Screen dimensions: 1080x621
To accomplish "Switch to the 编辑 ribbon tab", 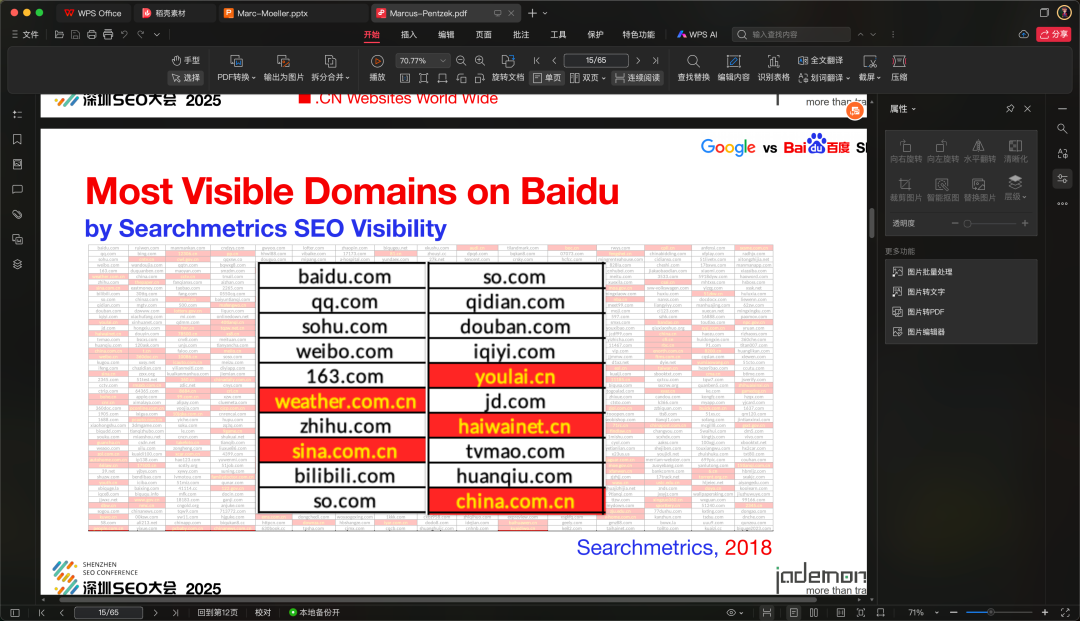I will click(x=446, y=34).
